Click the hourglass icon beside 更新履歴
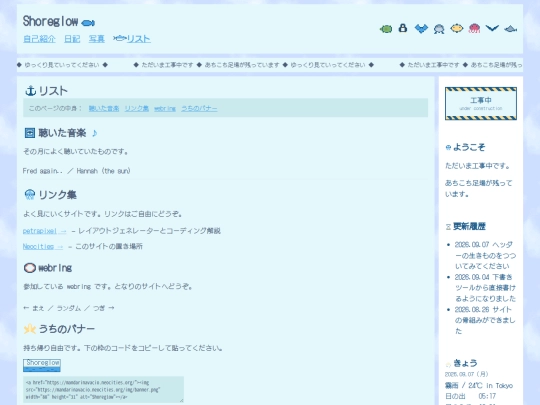 448,227
